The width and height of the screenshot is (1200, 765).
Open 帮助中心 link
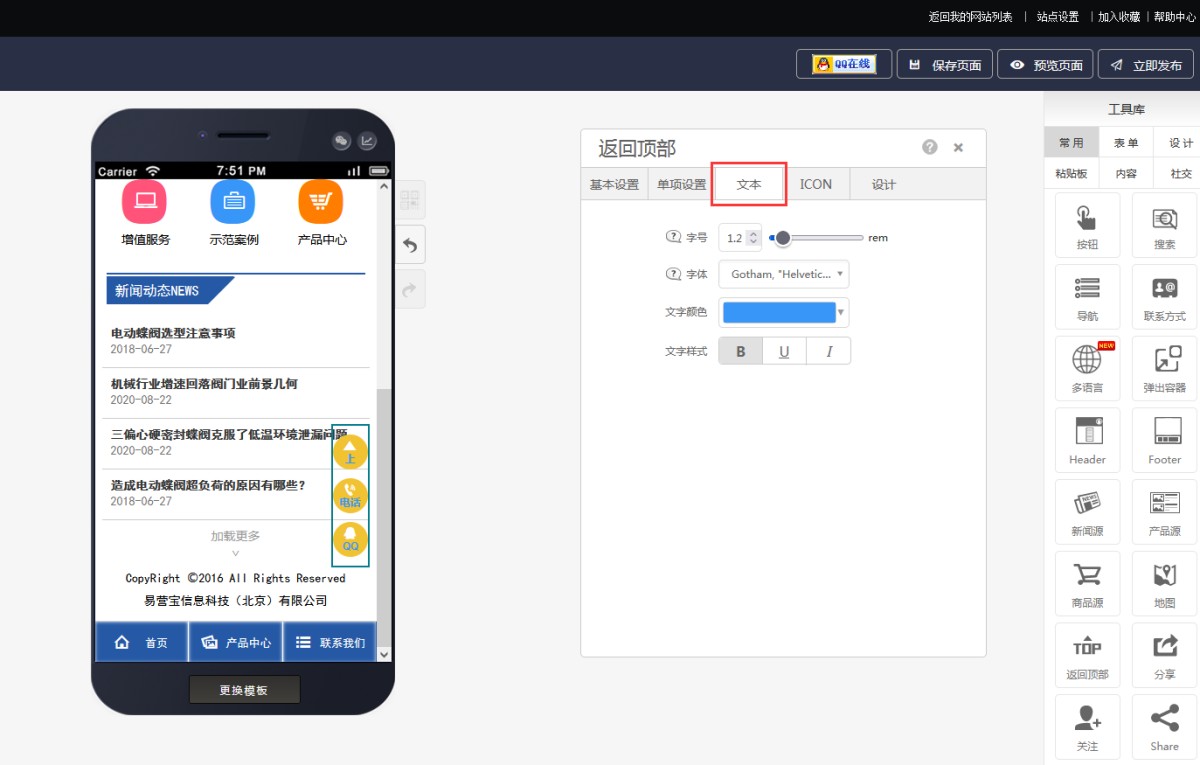point(1174,16)
